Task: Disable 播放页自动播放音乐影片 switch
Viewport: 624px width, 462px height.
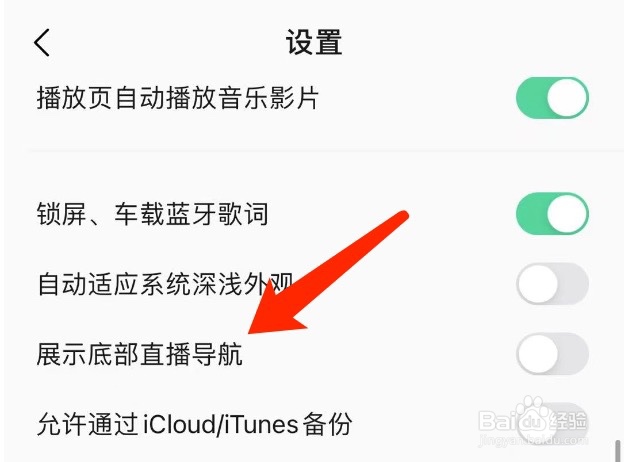Action: pyautogui.click(x=552, y=97)
